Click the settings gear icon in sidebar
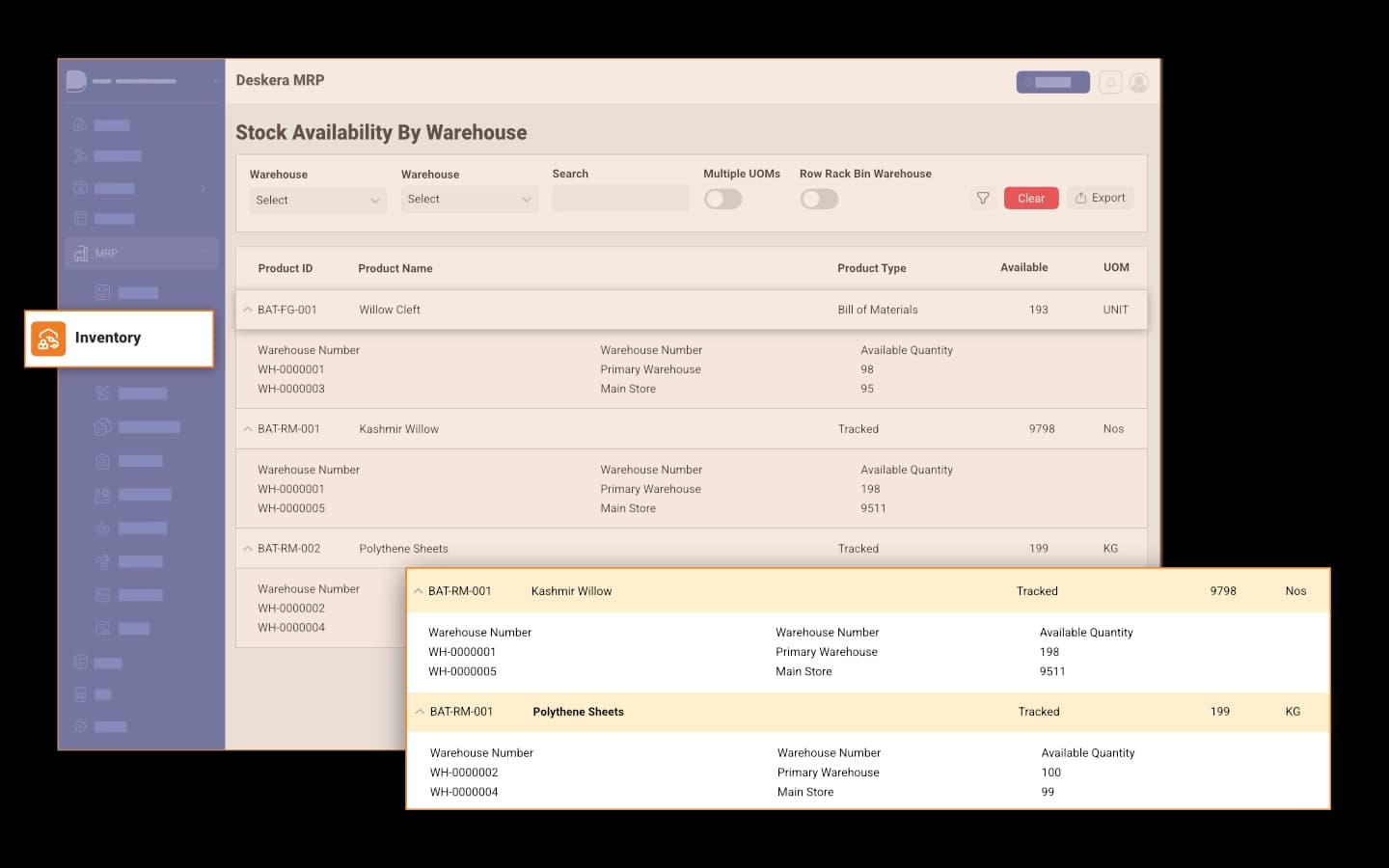This screenshot has width=1389, height=868. [x=81, y=726]
